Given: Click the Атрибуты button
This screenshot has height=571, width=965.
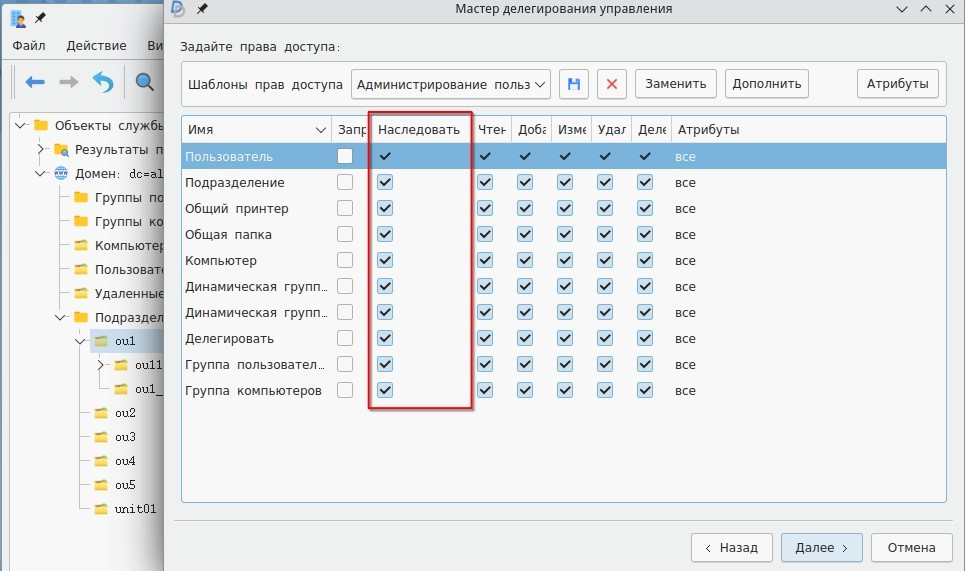Looking at the screenshot, I should (897, 84).
